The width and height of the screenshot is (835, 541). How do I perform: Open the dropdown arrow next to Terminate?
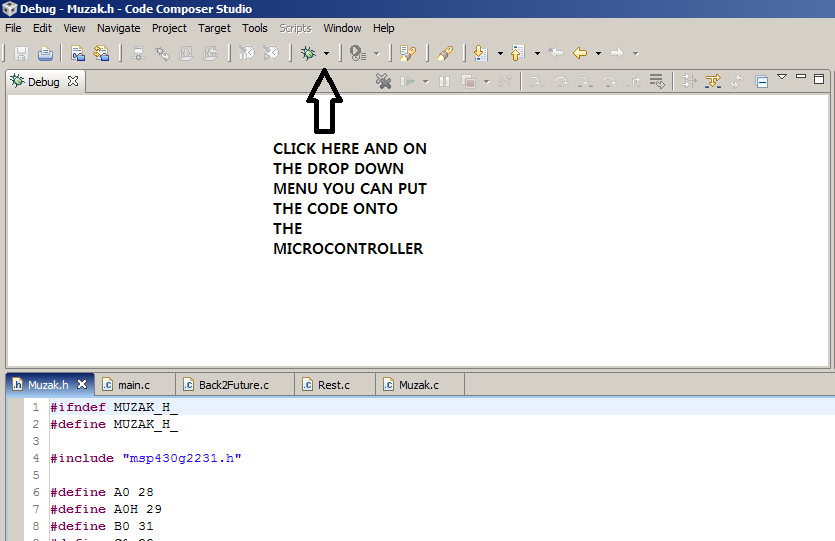coord(486,81)
